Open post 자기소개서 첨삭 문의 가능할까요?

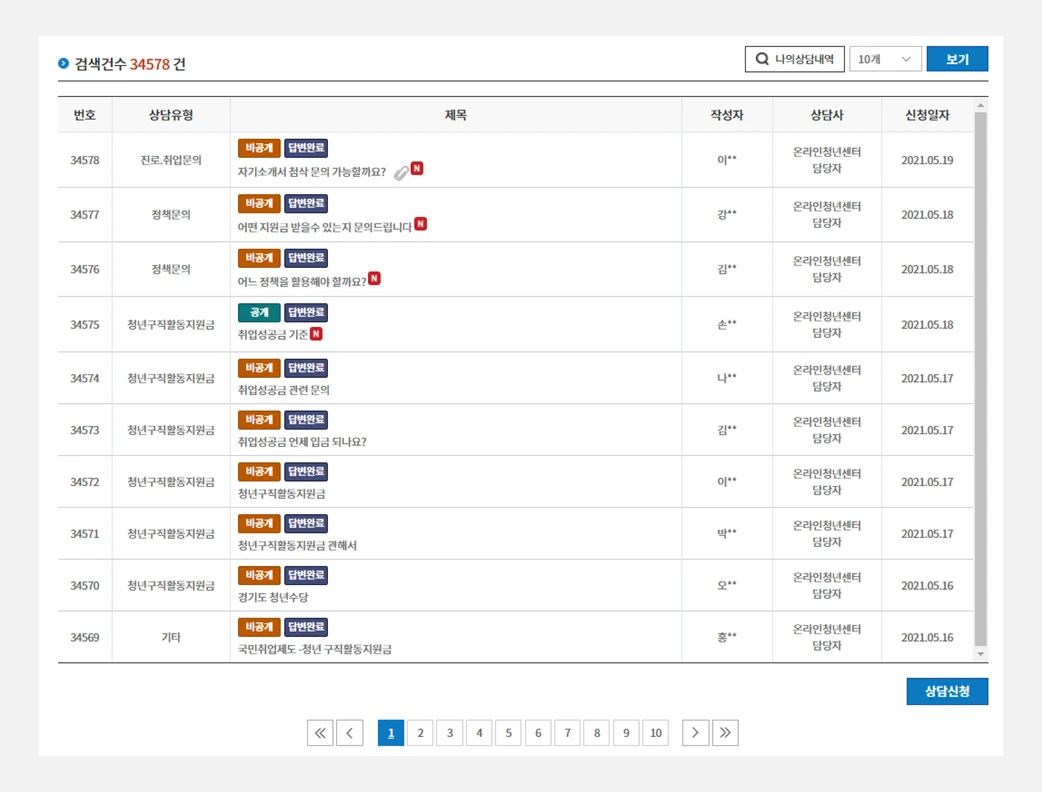(312, 172)
